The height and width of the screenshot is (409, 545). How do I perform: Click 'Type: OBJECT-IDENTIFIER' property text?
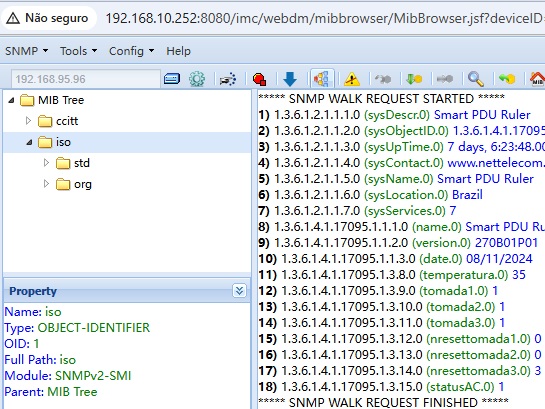coord(77,328)
